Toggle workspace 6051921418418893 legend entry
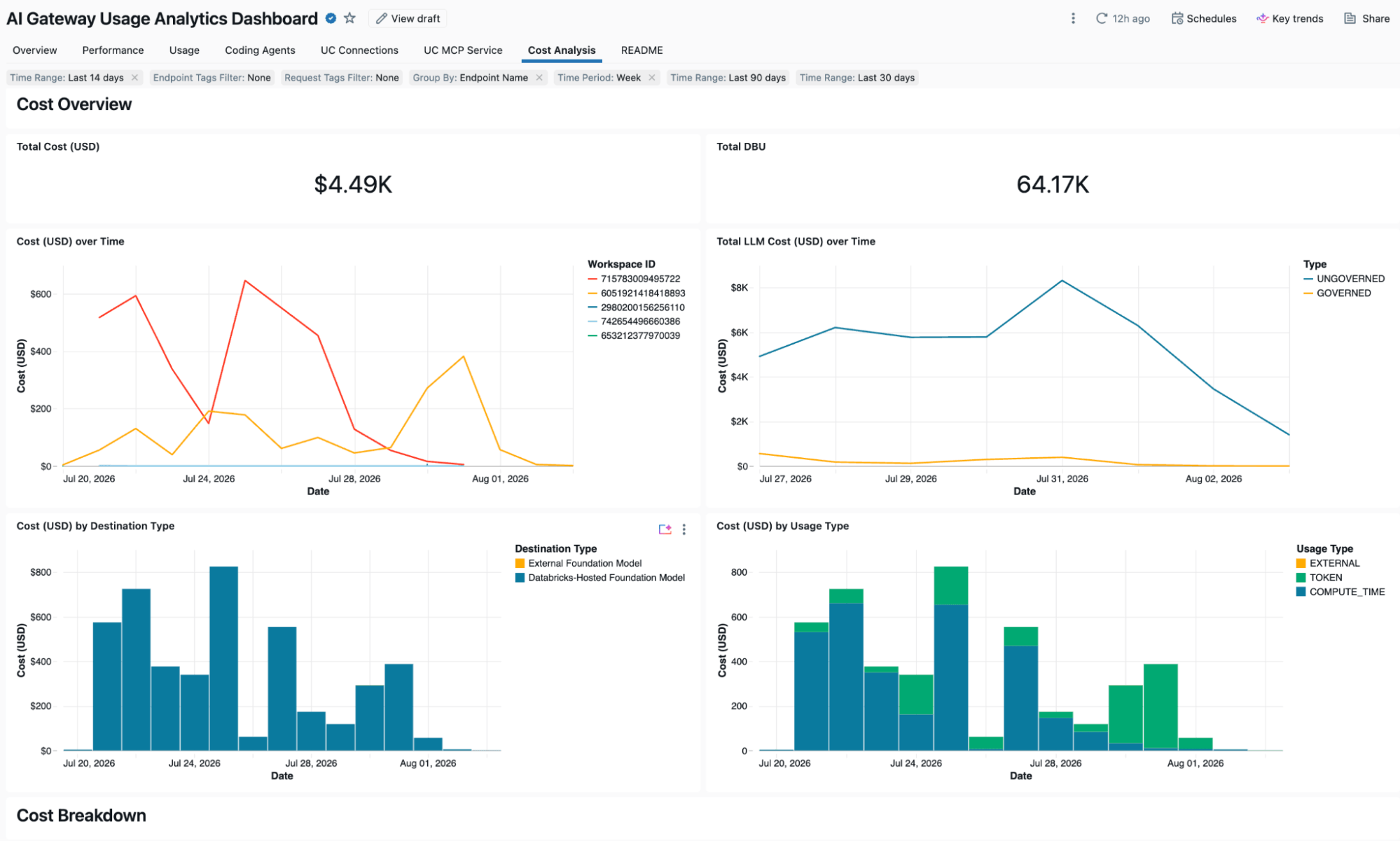The width and height of the screenshot is (1400, 841). point(636,293)
